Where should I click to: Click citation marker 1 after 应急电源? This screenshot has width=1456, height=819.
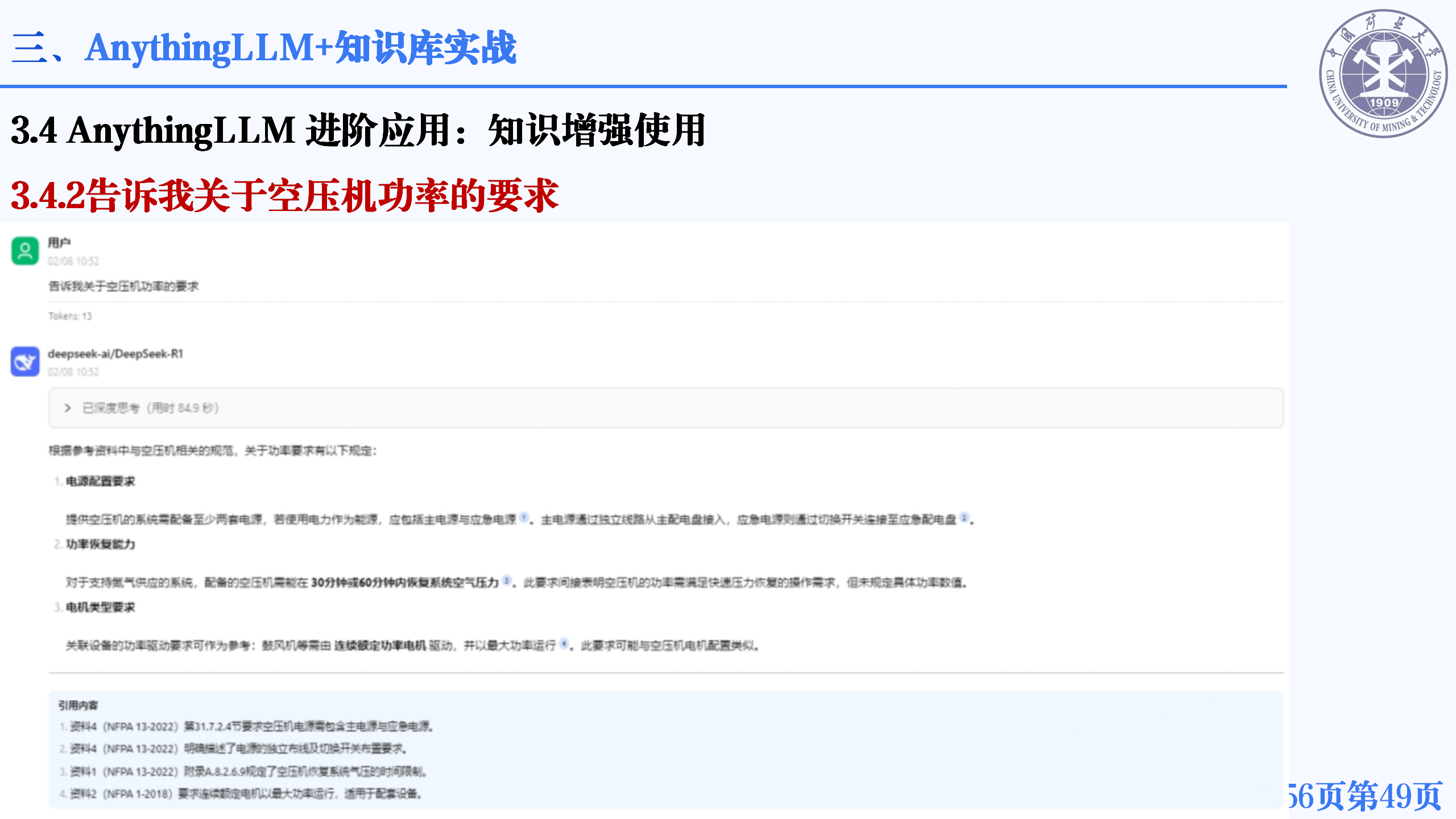(x=524, y=517)
